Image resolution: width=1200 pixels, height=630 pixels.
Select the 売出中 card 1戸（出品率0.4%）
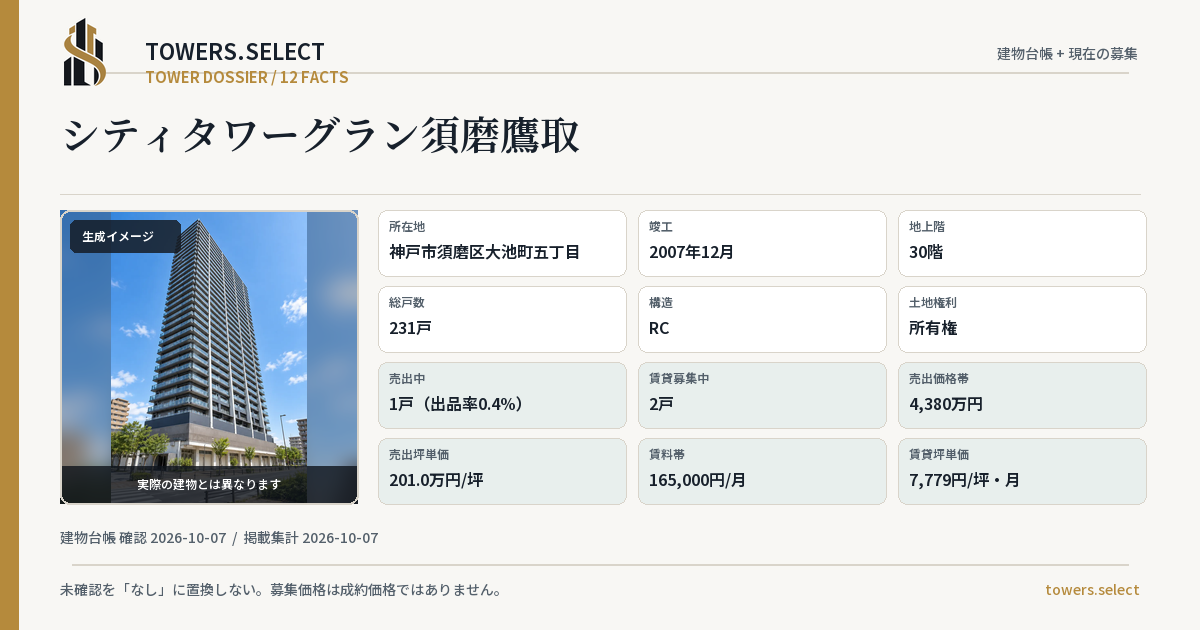point(502,395)
